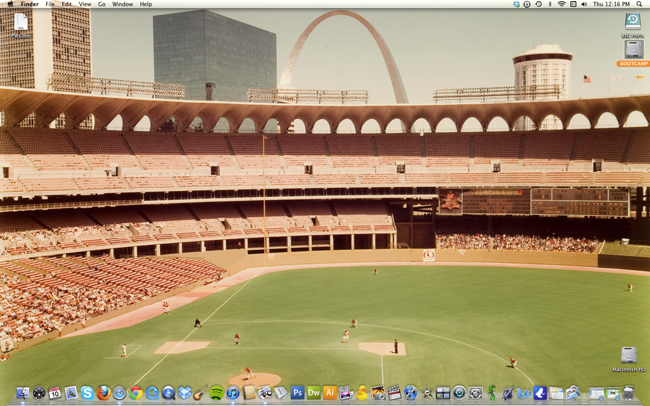Open the Trash in the Dock
Viewport: 650px width, 406px height.
click(628, 392)
